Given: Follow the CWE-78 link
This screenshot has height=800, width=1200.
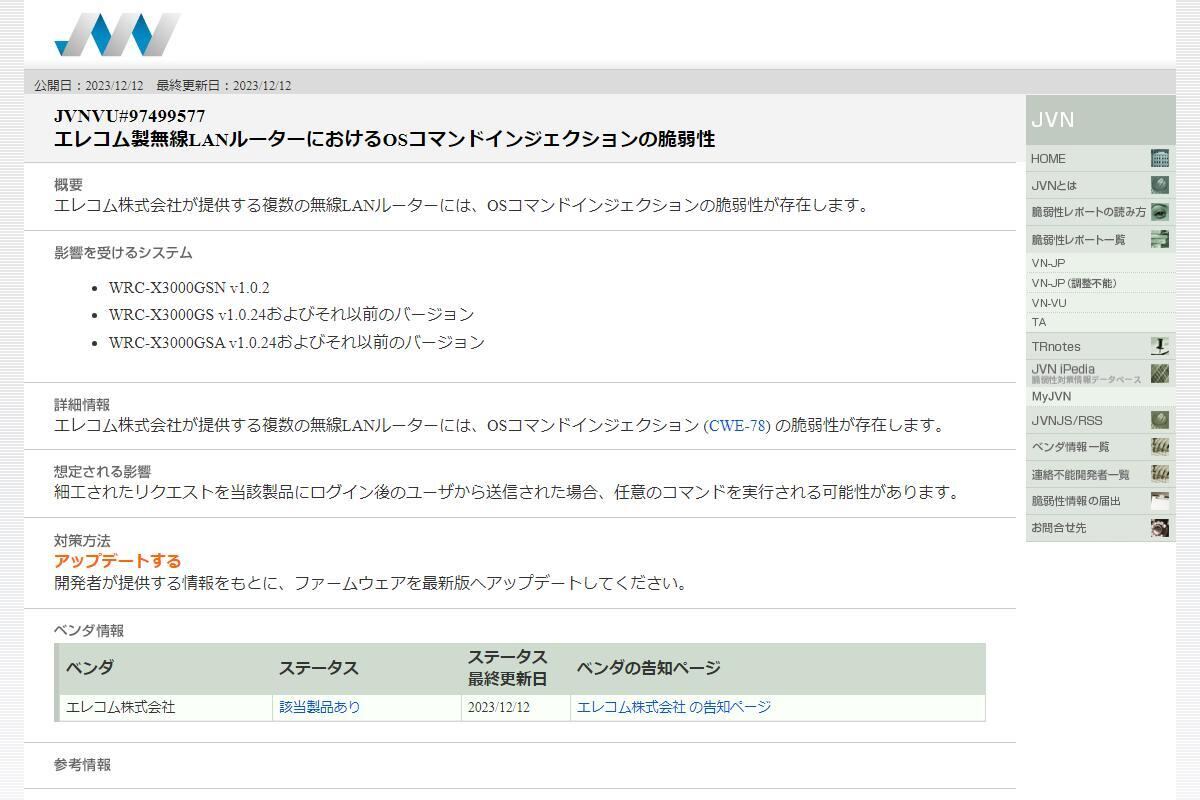Looking at the screenshot, I should tap(739, 425).
